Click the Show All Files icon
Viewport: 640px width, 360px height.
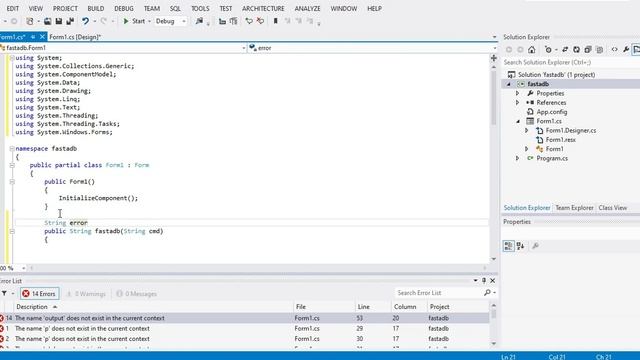coord(599,50)
